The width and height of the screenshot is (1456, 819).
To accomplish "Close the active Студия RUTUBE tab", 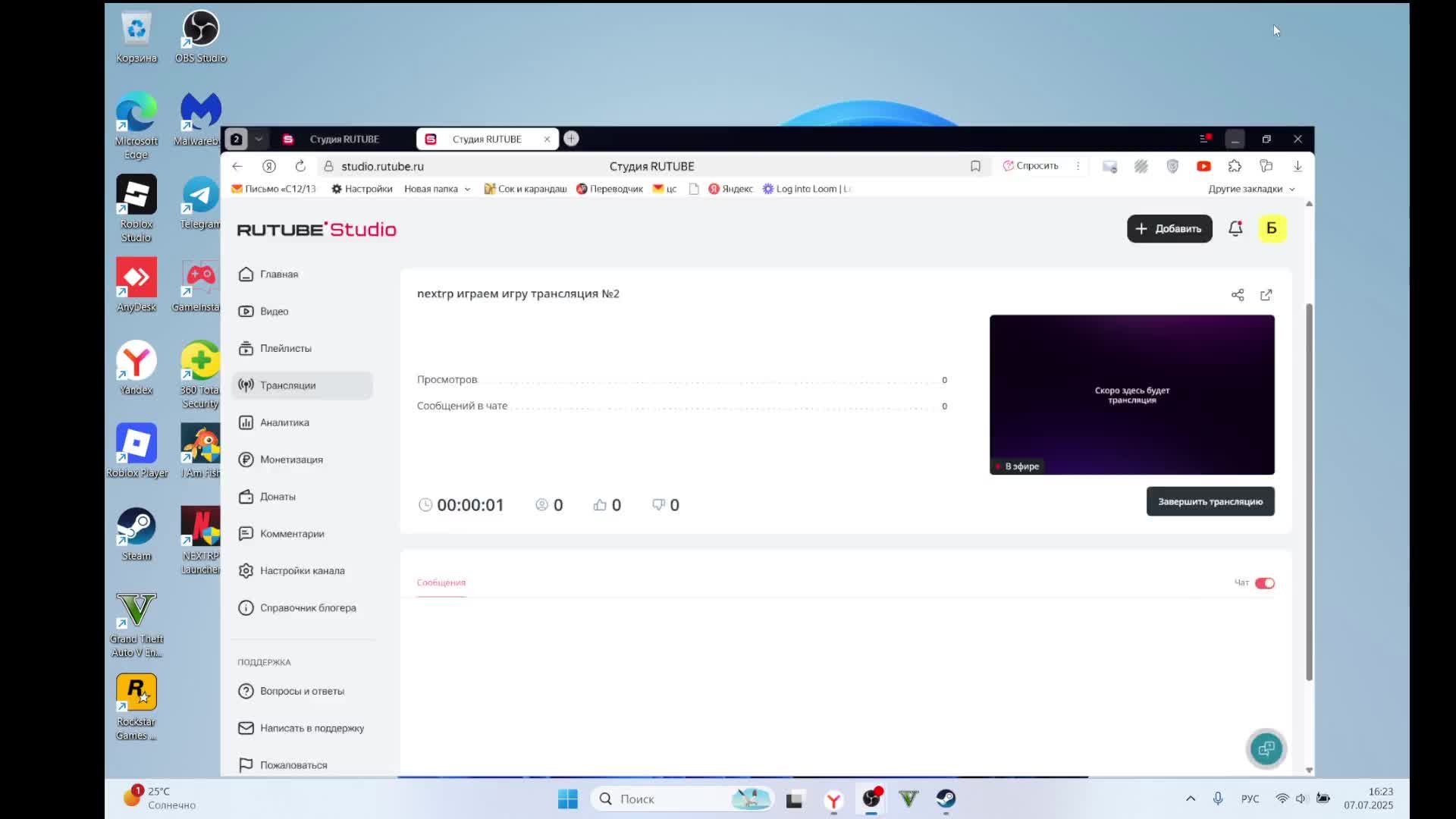I will (x=547, y=139).
